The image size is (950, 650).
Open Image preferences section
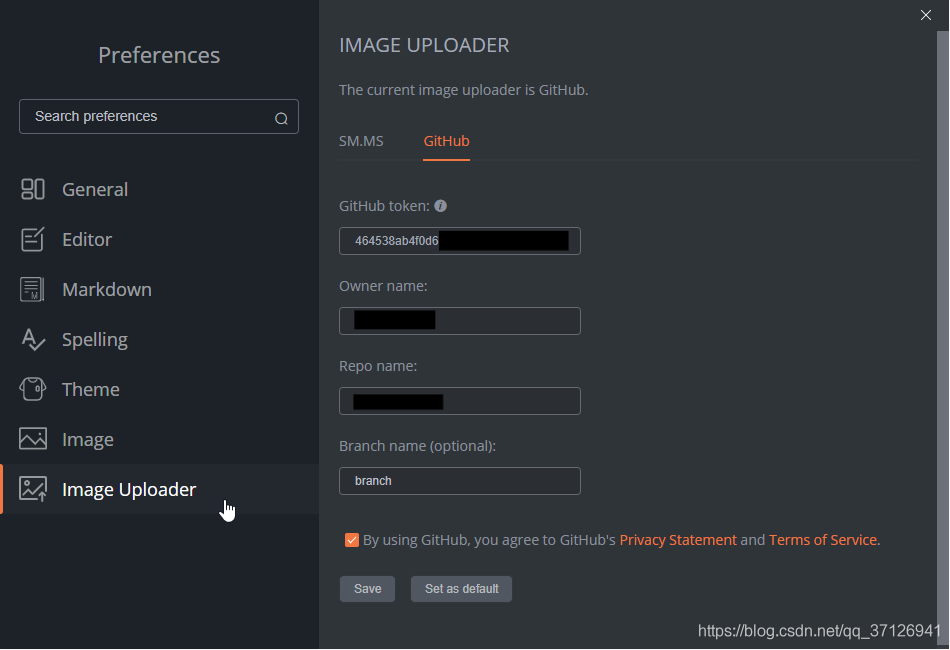coord(88,439)
